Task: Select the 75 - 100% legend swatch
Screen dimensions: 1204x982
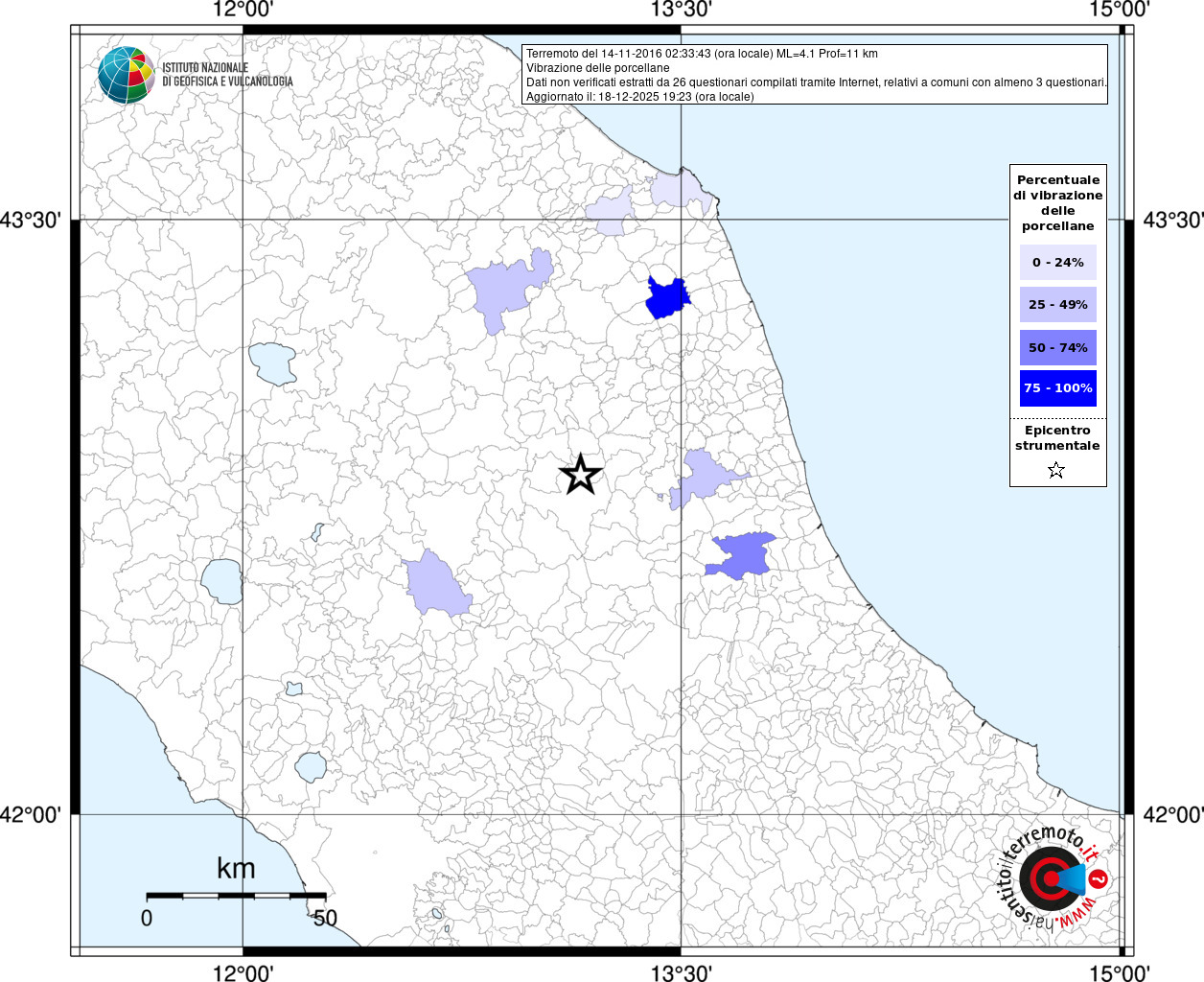Action: coord(1057,388)
